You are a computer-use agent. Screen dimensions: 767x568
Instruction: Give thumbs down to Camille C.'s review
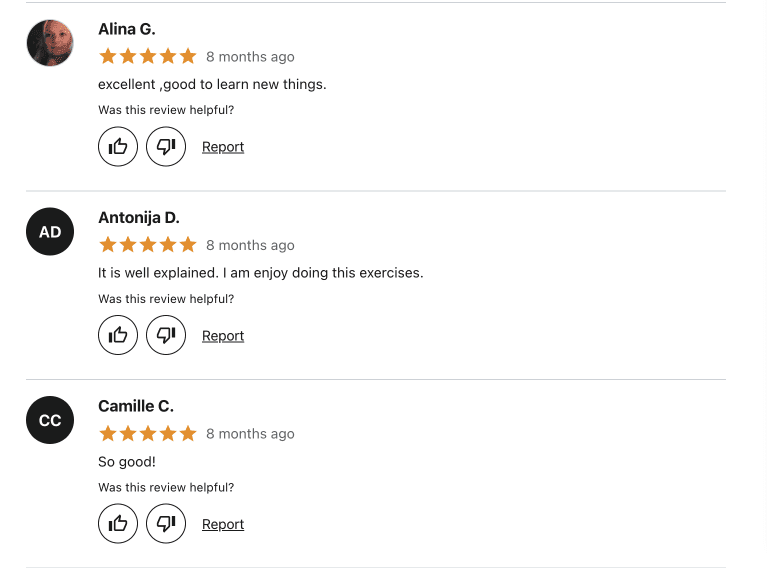click(x=166, y=524)
